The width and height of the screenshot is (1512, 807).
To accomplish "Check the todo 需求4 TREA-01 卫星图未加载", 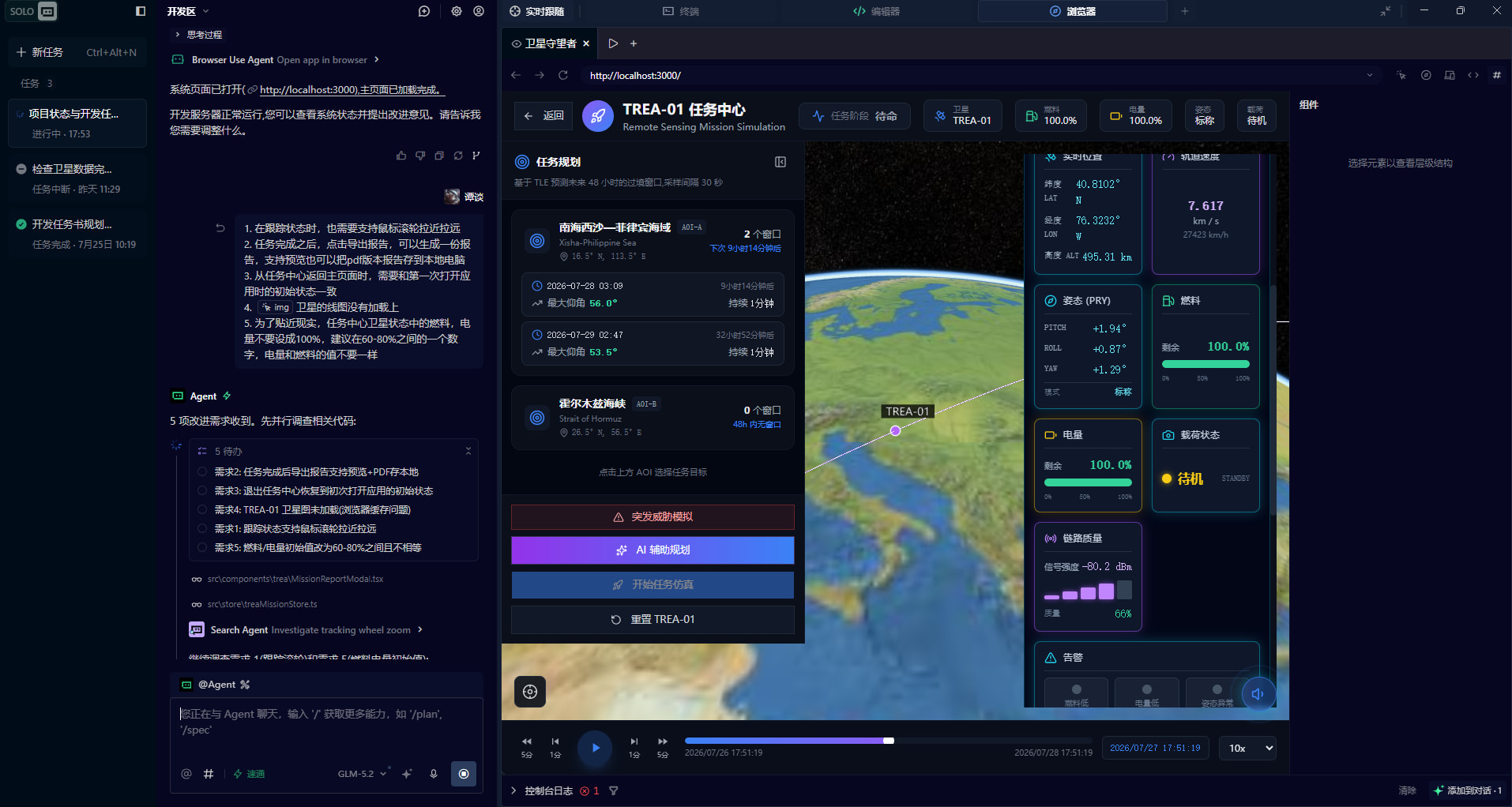I will point(202,510).
